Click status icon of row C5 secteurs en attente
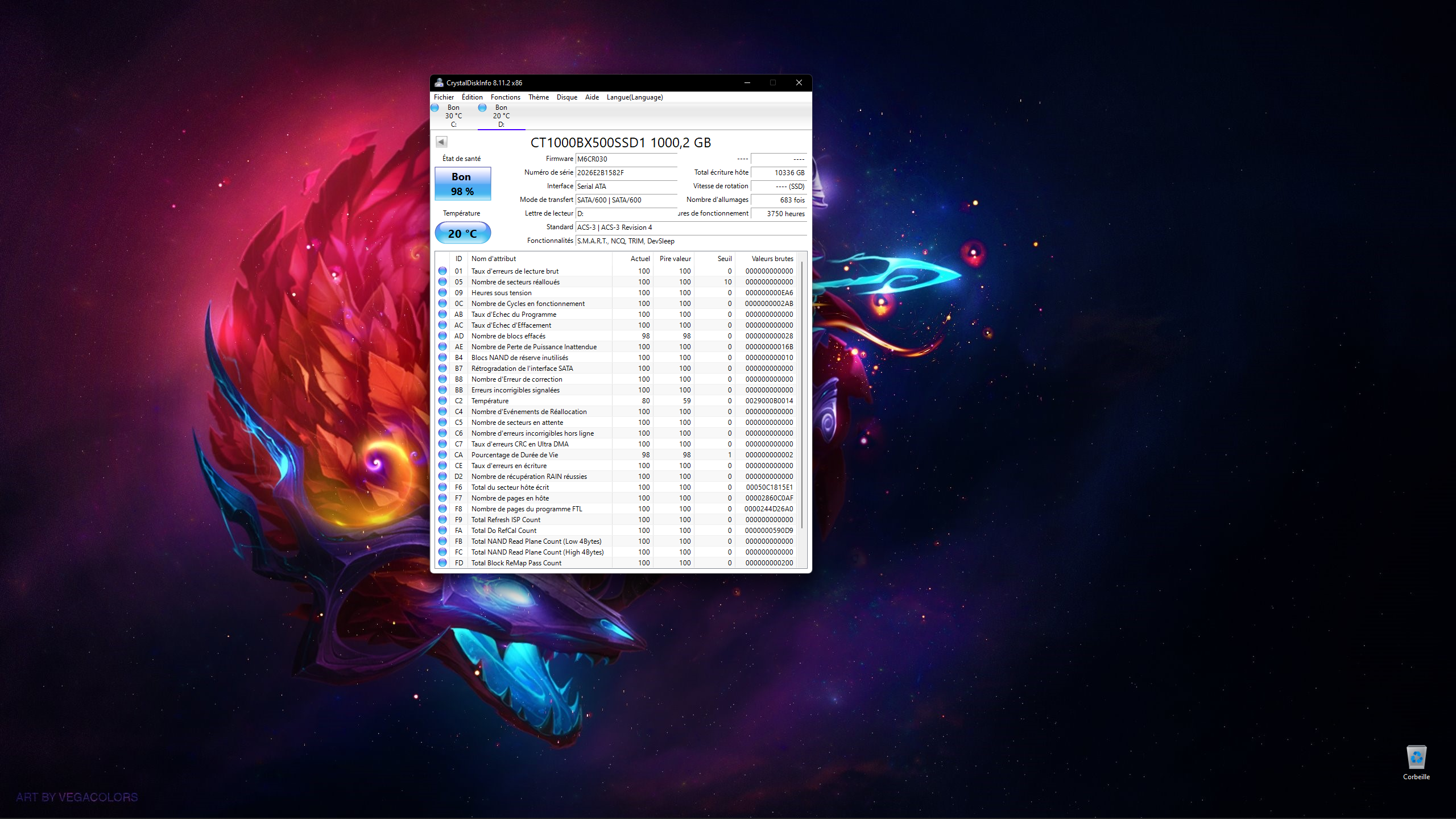This screenshot has width=1456, height=819. (442, 422)
